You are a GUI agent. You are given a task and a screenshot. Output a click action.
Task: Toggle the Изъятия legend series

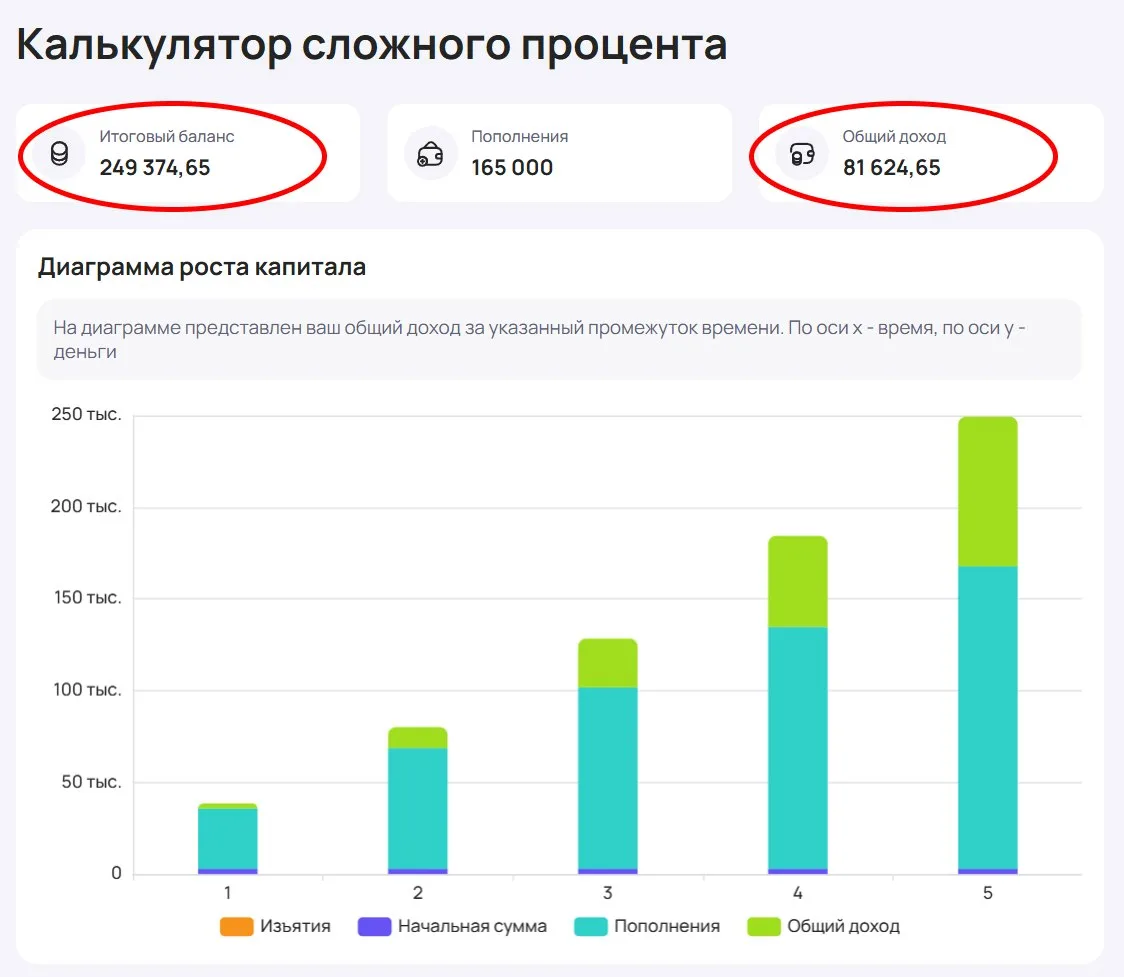275,926
